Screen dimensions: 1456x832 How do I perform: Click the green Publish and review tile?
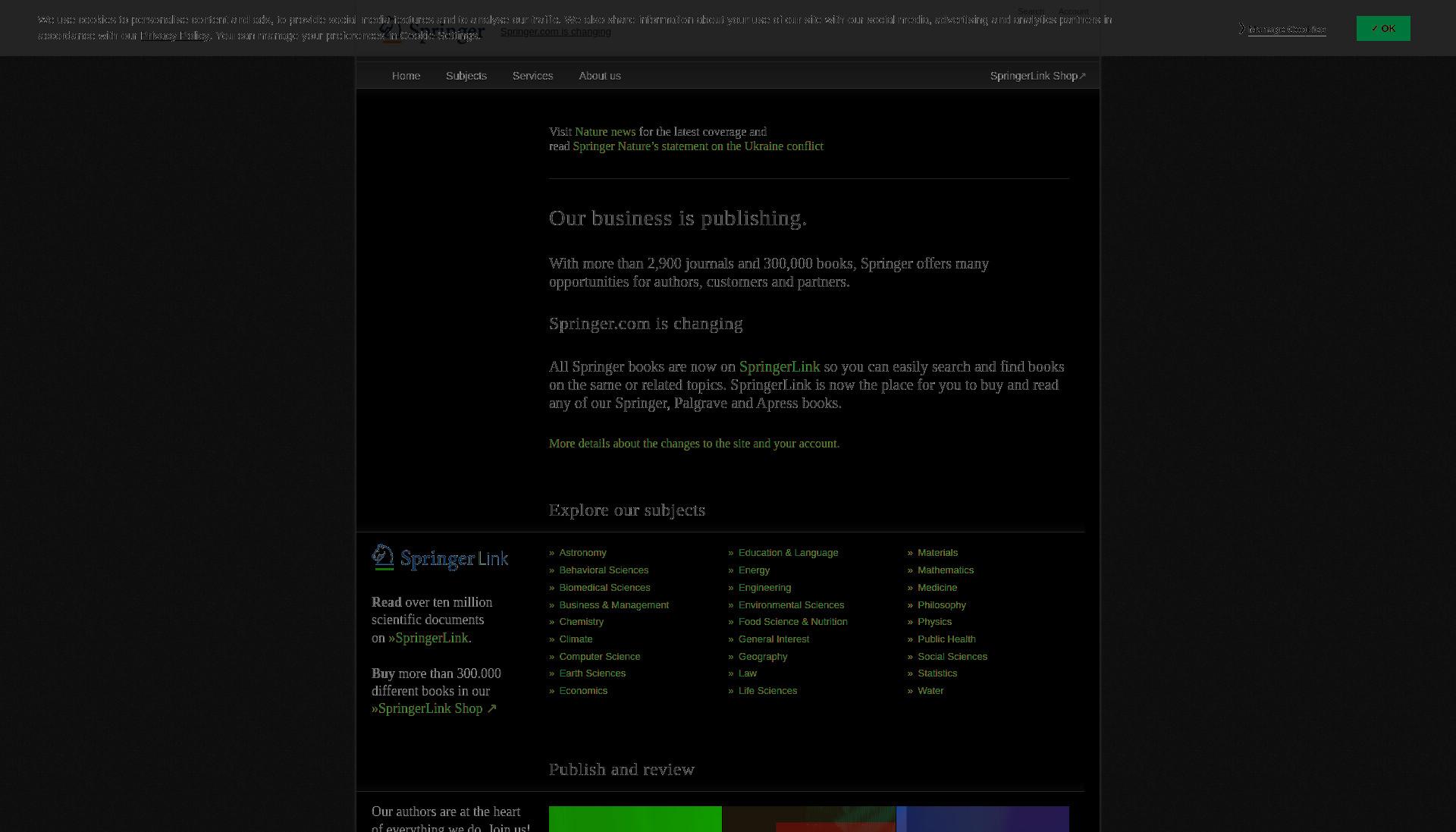point(635,819)
